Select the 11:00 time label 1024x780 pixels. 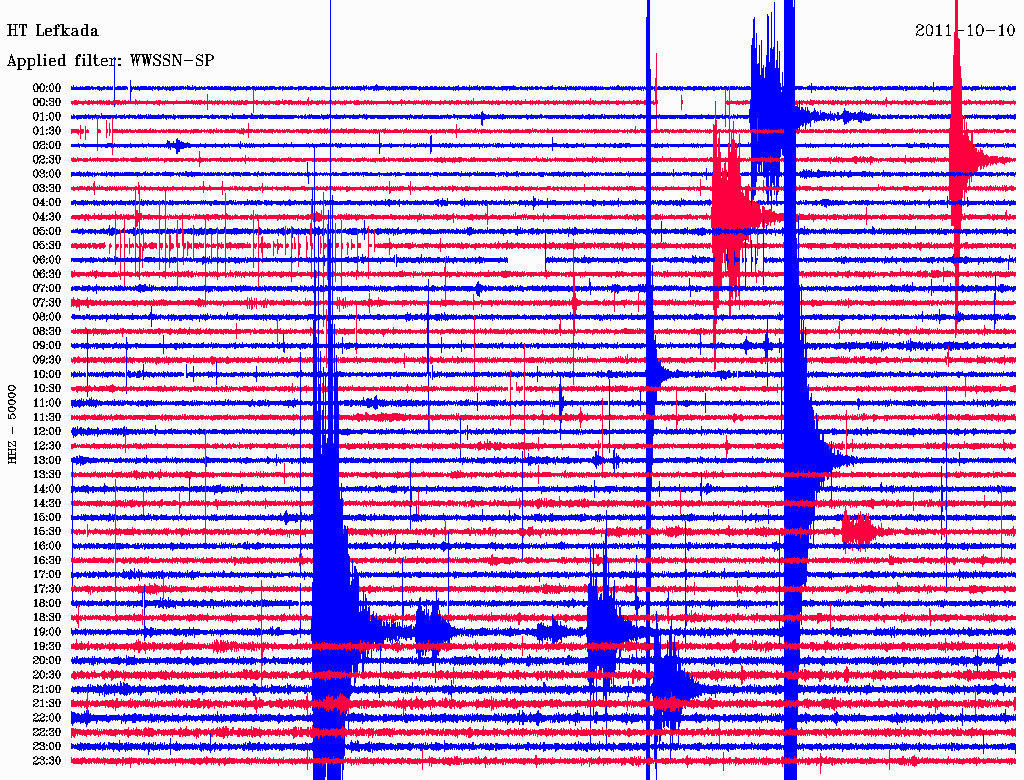tap(47, 403)
